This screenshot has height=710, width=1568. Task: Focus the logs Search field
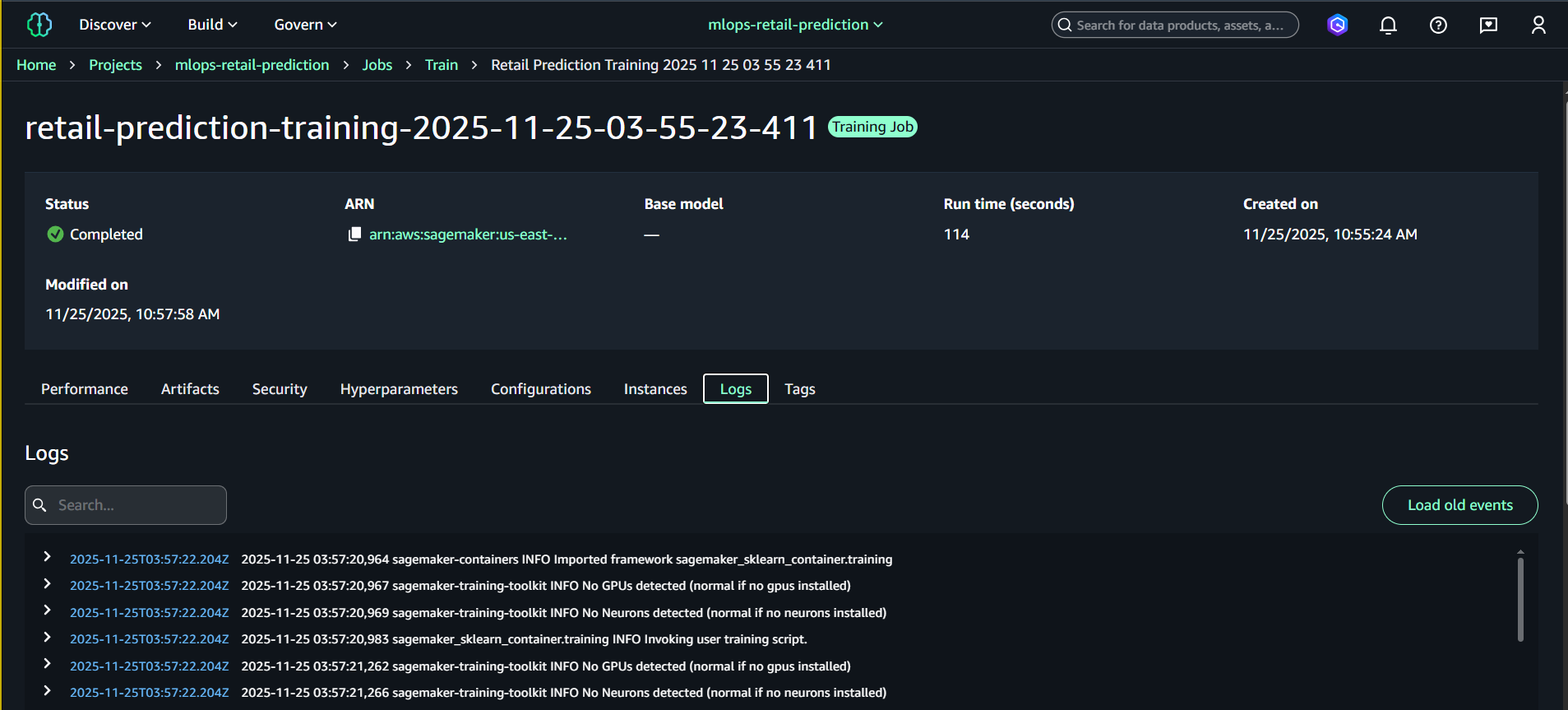pos(126,505)
